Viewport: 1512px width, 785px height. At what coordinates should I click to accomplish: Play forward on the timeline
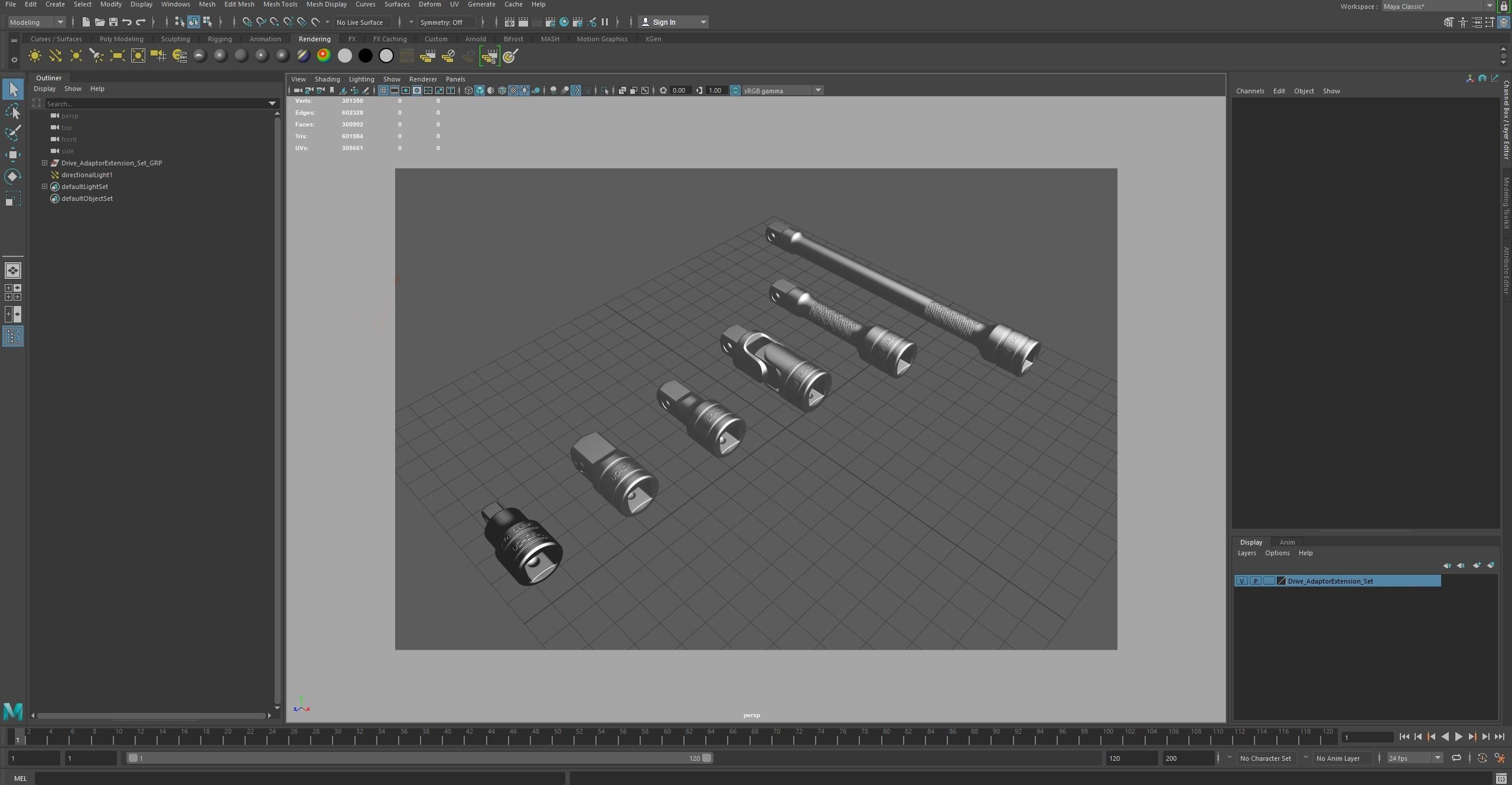coord(1459,737)
